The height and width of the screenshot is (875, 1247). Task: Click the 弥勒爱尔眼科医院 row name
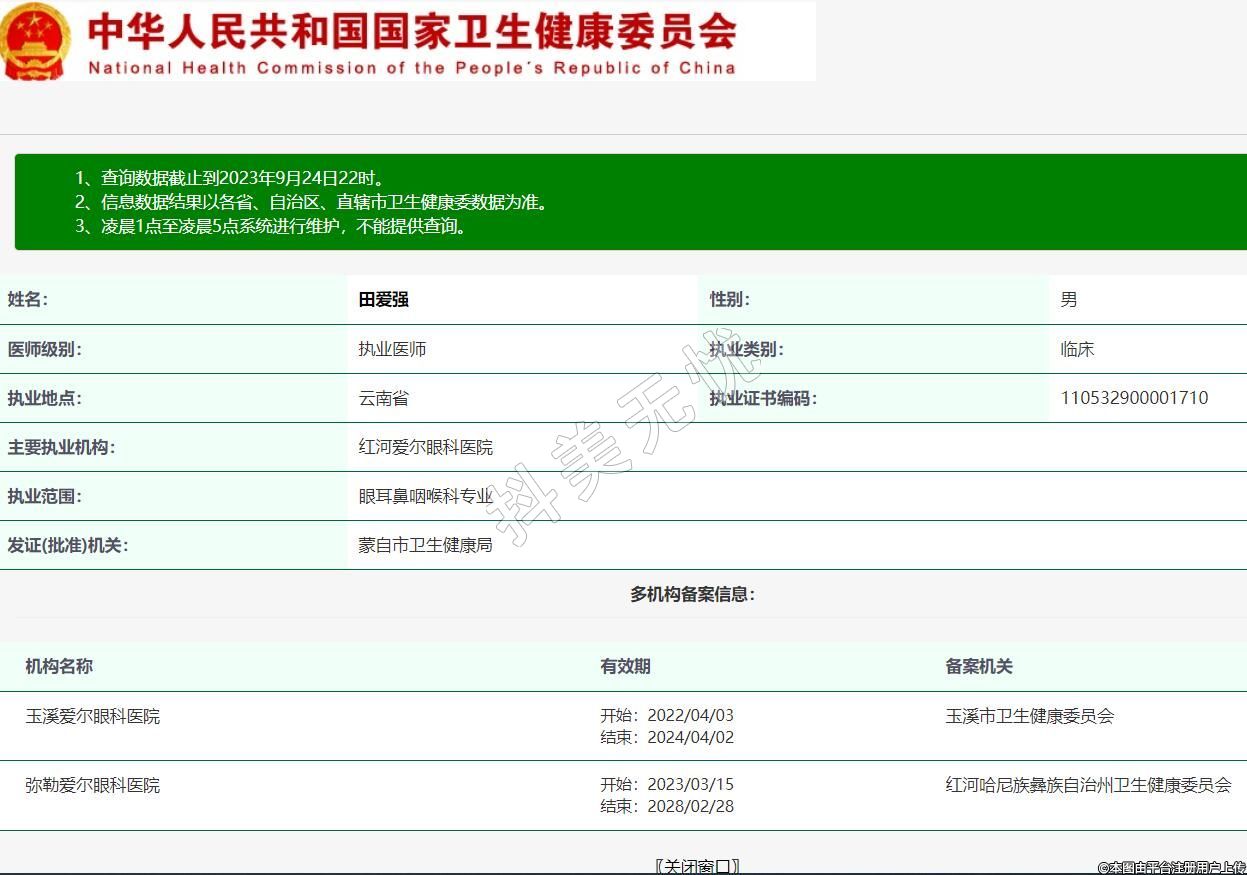(93, 786)
